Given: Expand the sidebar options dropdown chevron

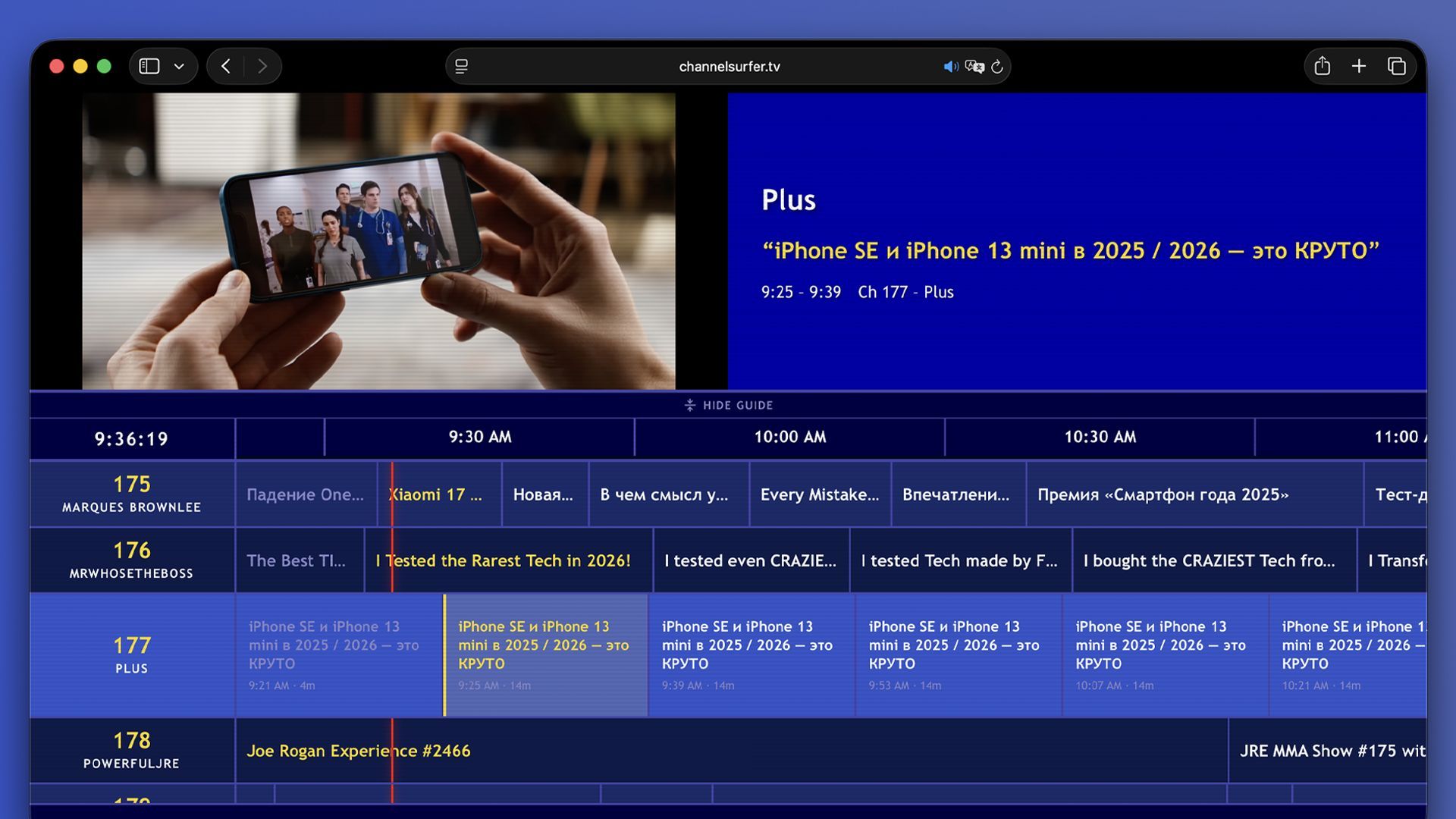Looking at the screenshot, I should tap(179, 67).
